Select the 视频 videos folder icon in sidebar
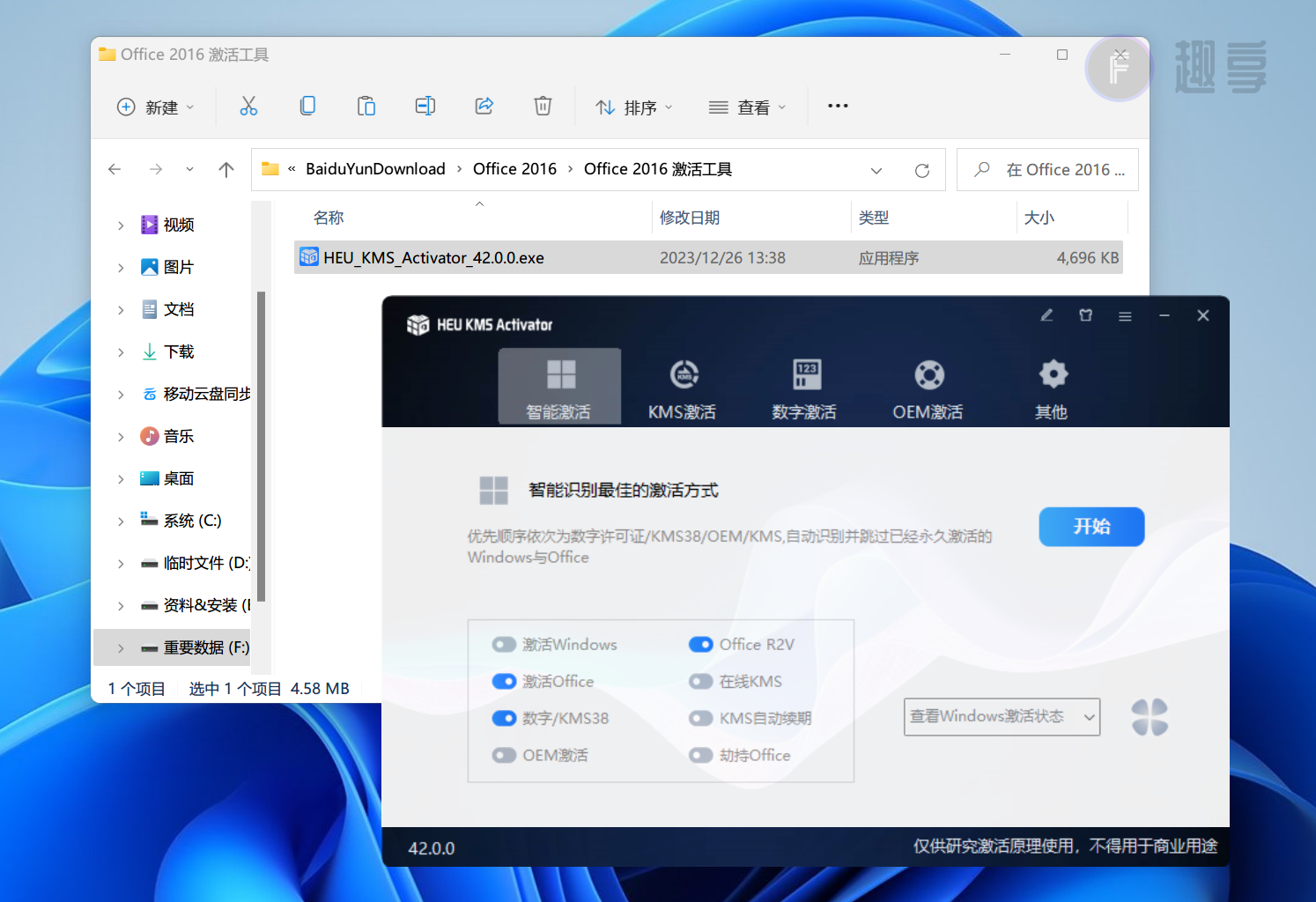This screenshot has height=902, width=1316. [150, 225]
